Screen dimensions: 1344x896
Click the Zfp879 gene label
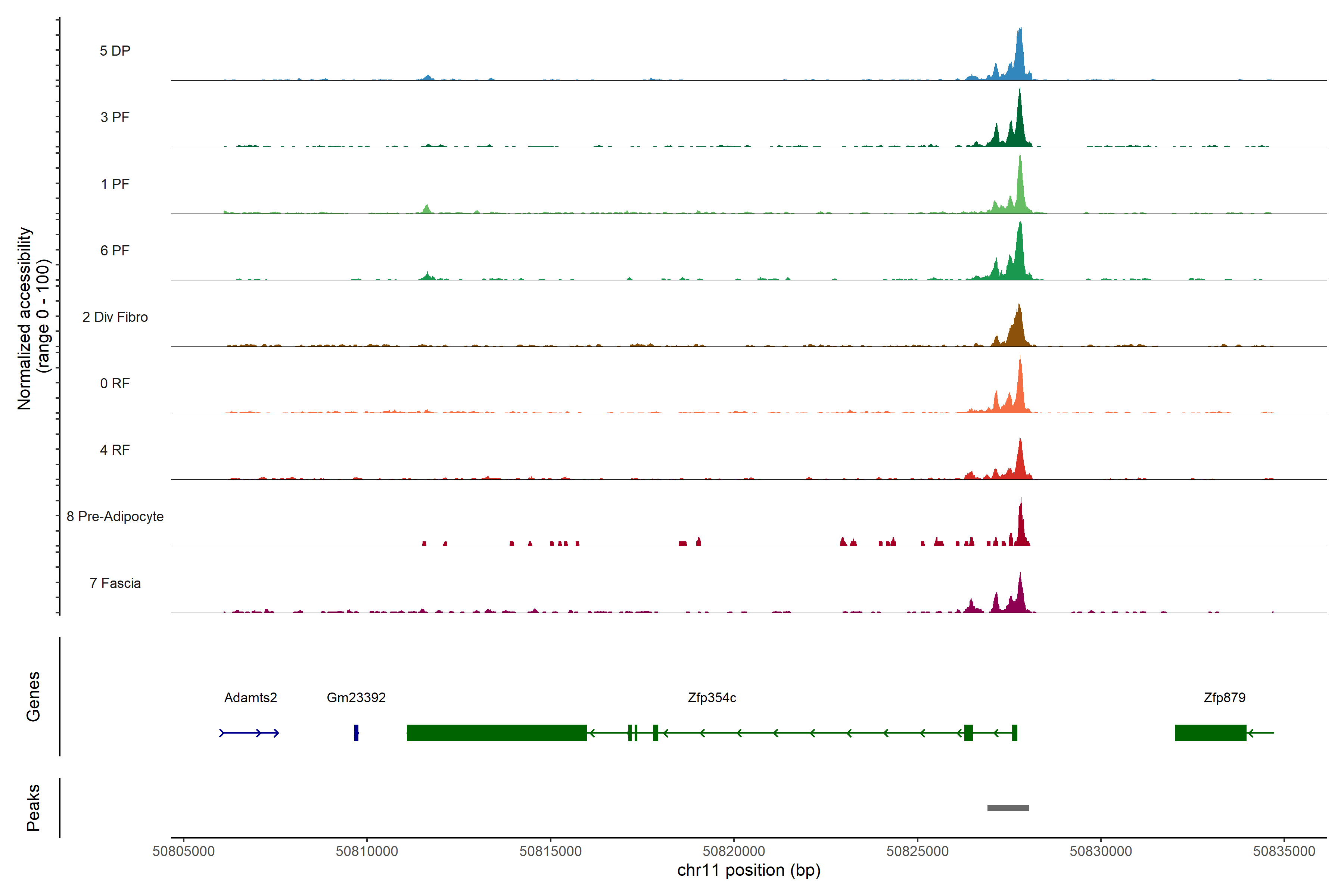1224,698
